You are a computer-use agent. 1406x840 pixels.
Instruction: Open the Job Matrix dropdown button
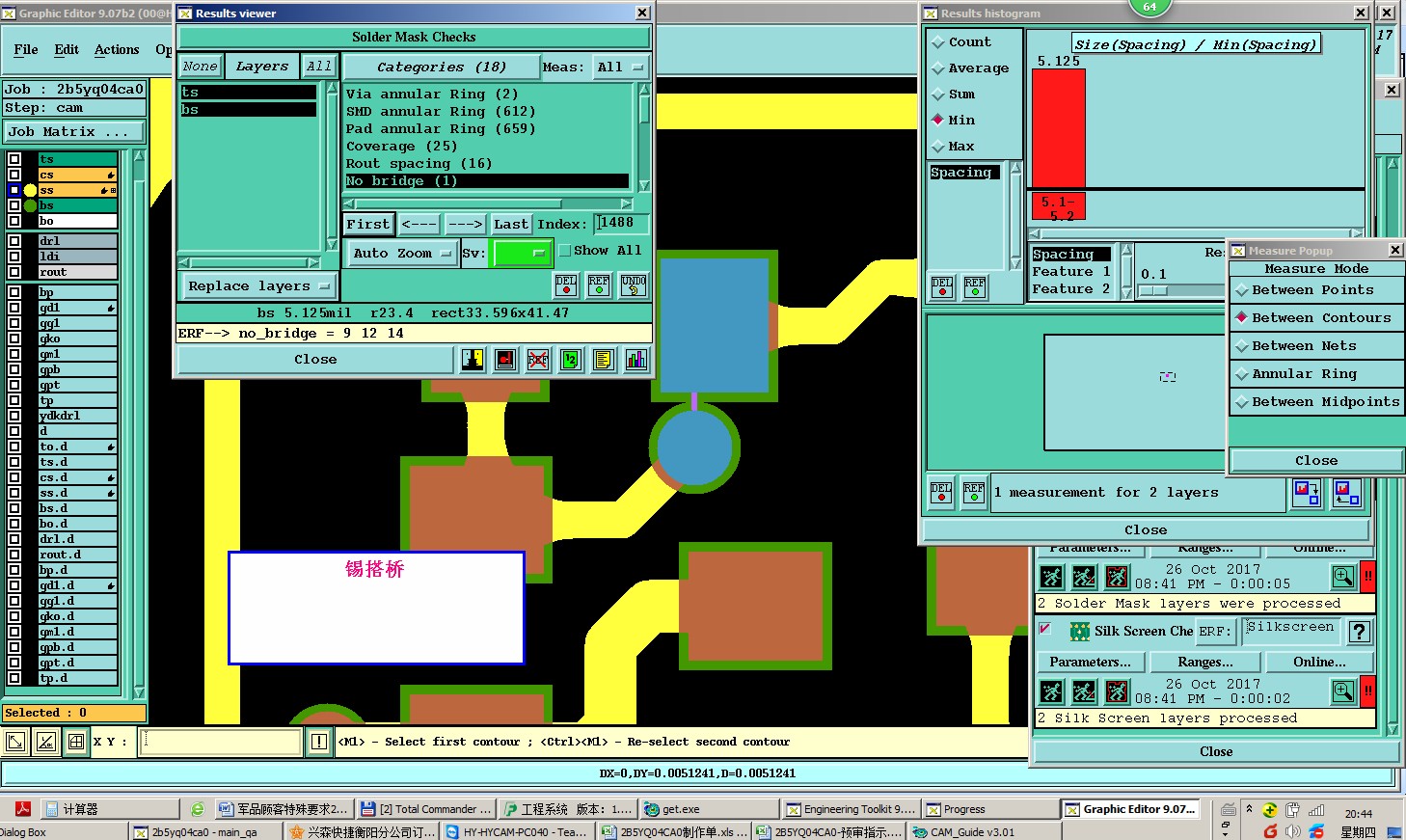(74, 132)
